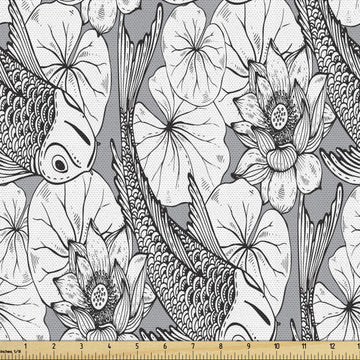
Task: Click the number 4 on the ruler
Action: click(x=109, y=346)
